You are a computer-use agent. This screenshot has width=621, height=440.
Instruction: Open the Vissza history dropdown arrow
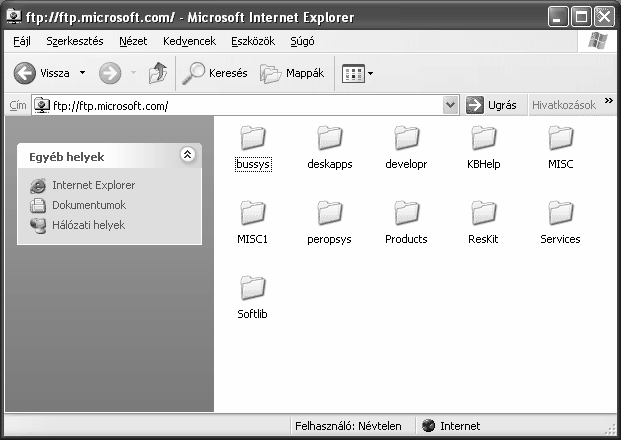(82, 73)
